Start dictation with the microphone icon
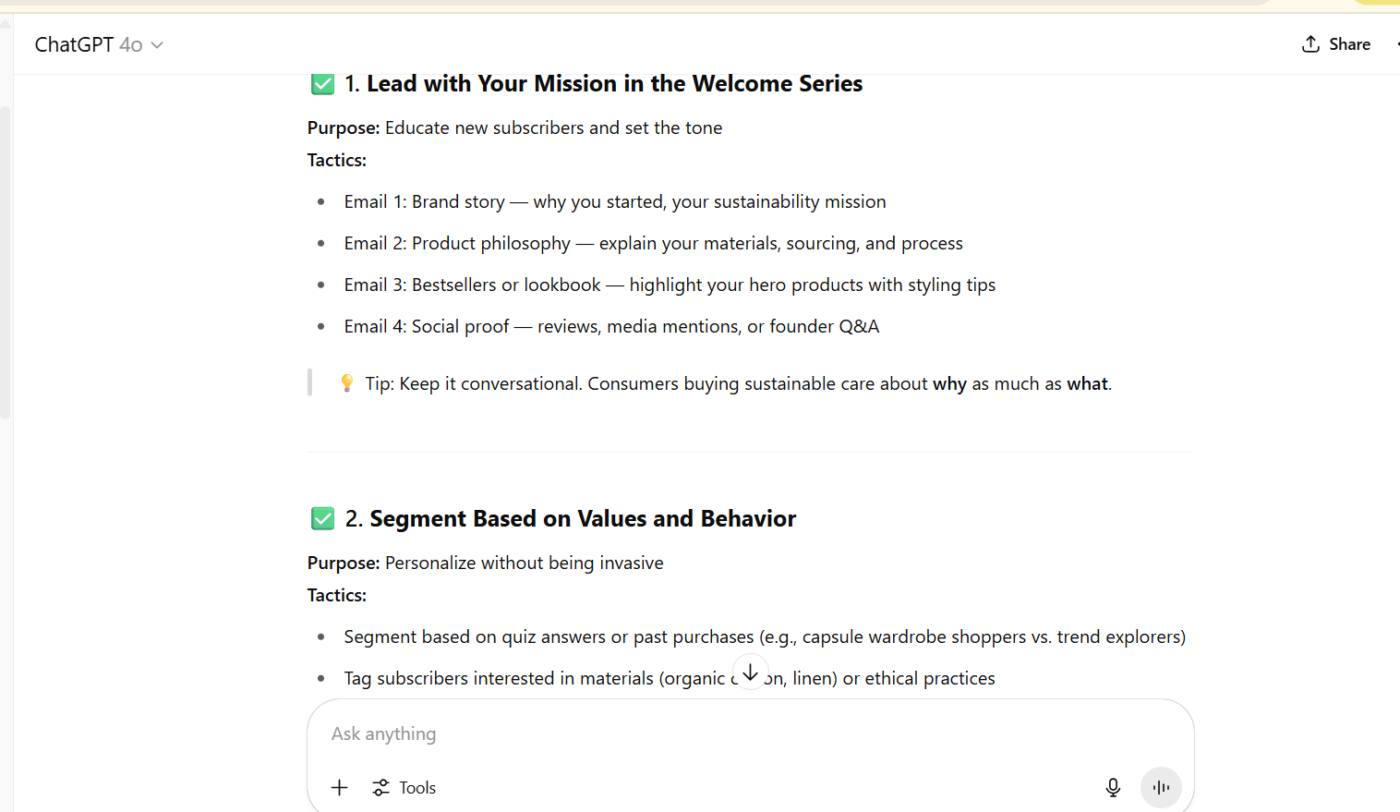The width and height of the screenshot is (1400, 812). (x=1113, y=788)
